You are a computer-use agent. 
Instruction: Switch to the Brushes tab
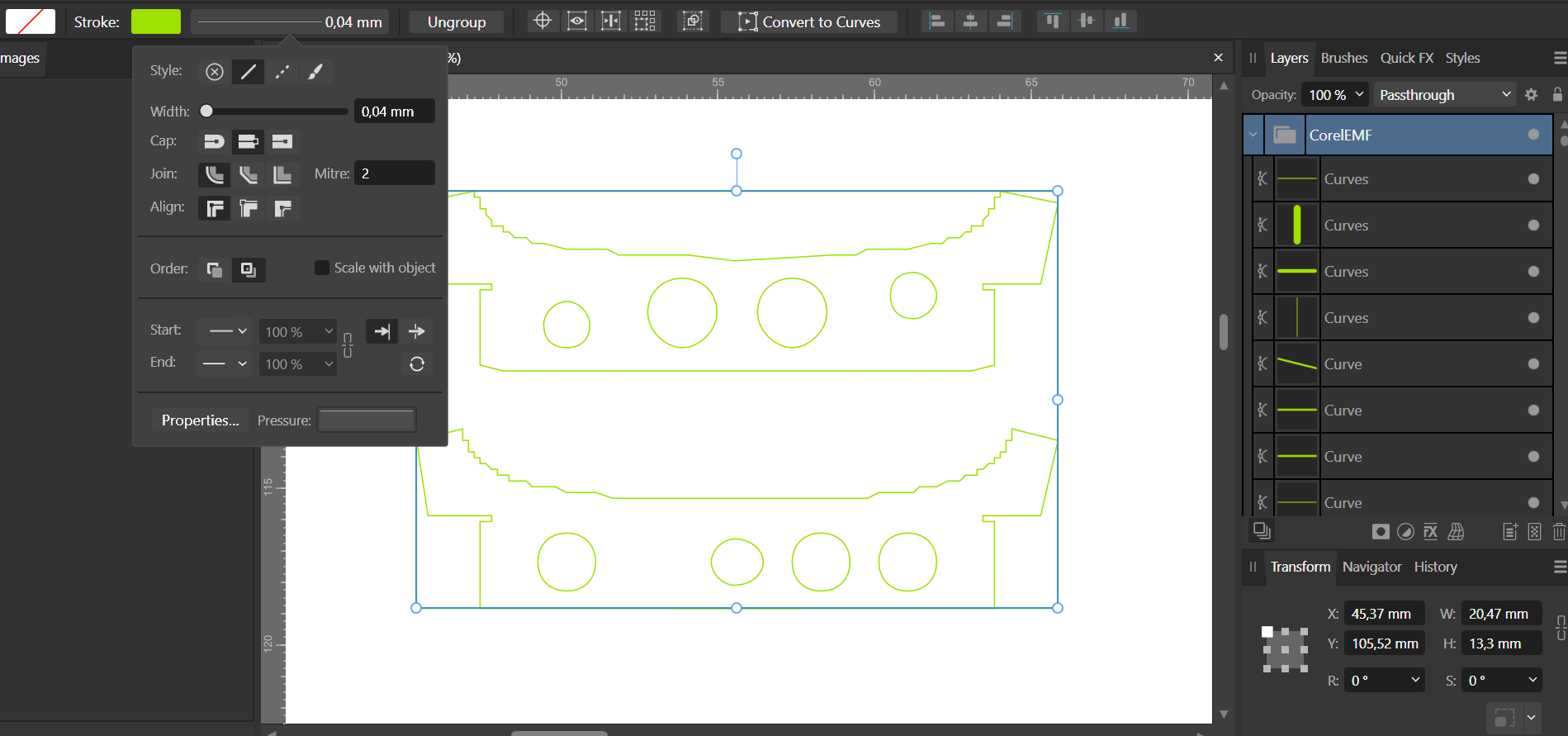tap(1344, 58)
